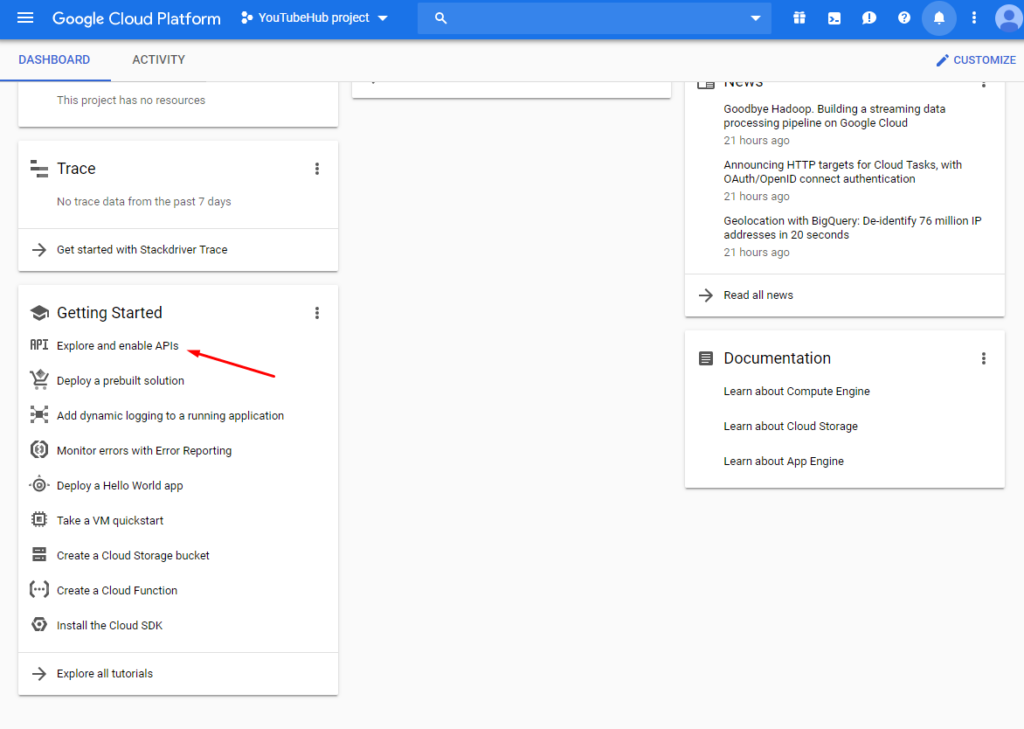
Task: Open Get started with Stackdriver Trace
Action: click(x=142, y=250)
